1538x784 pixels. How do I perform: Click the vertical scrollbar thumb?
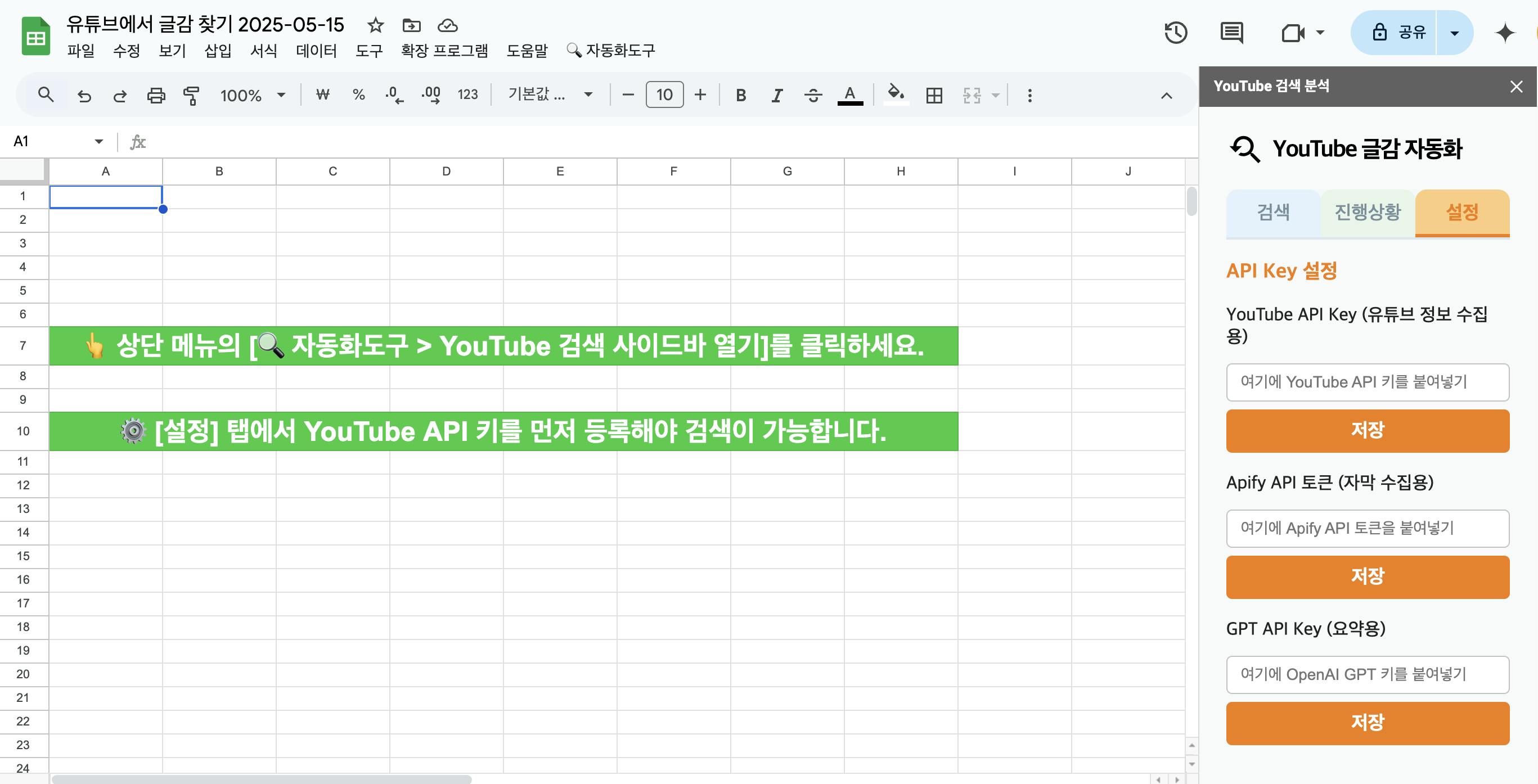point(1191,201)
